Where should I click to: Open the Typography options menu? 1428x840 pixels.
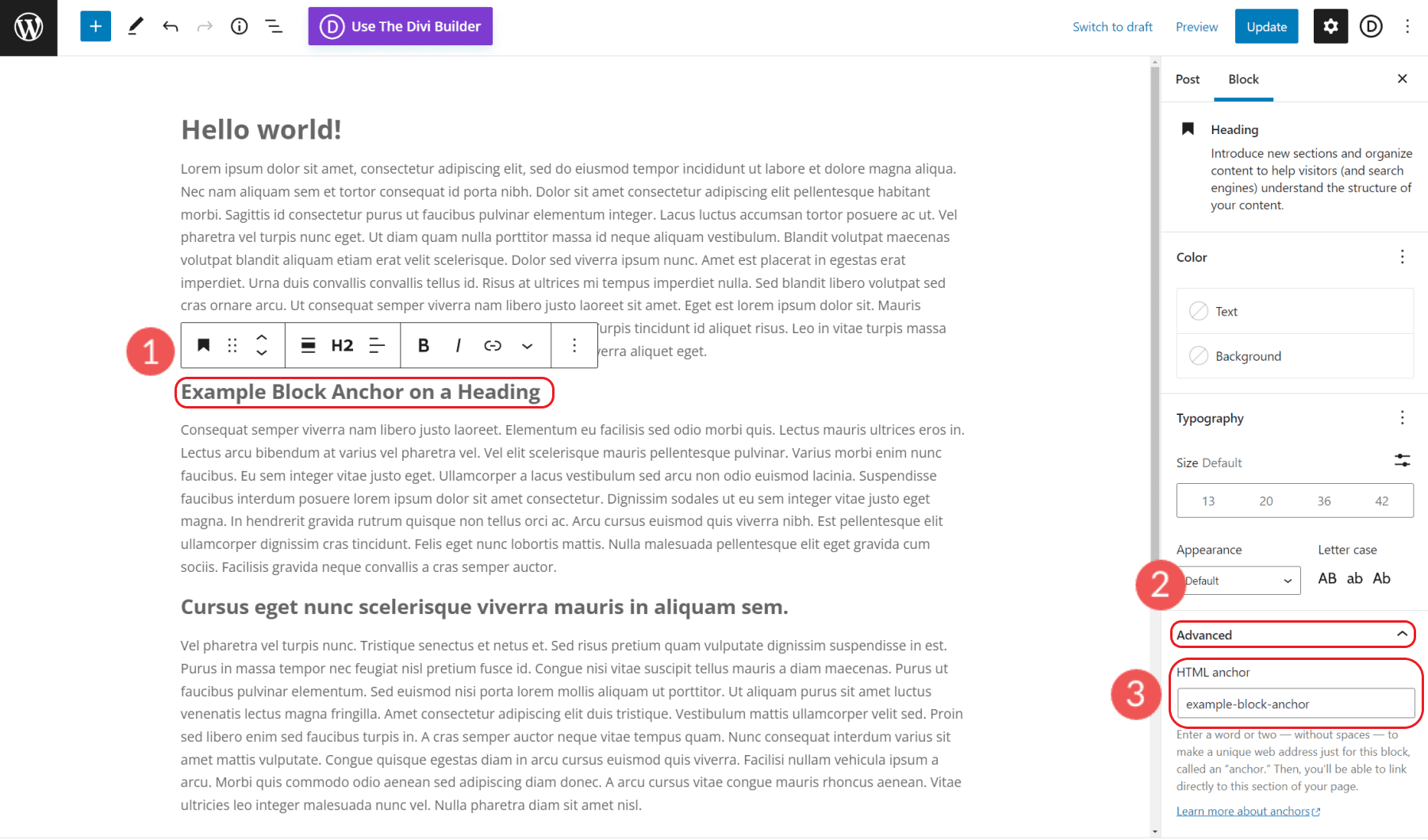click(1402, 417)
